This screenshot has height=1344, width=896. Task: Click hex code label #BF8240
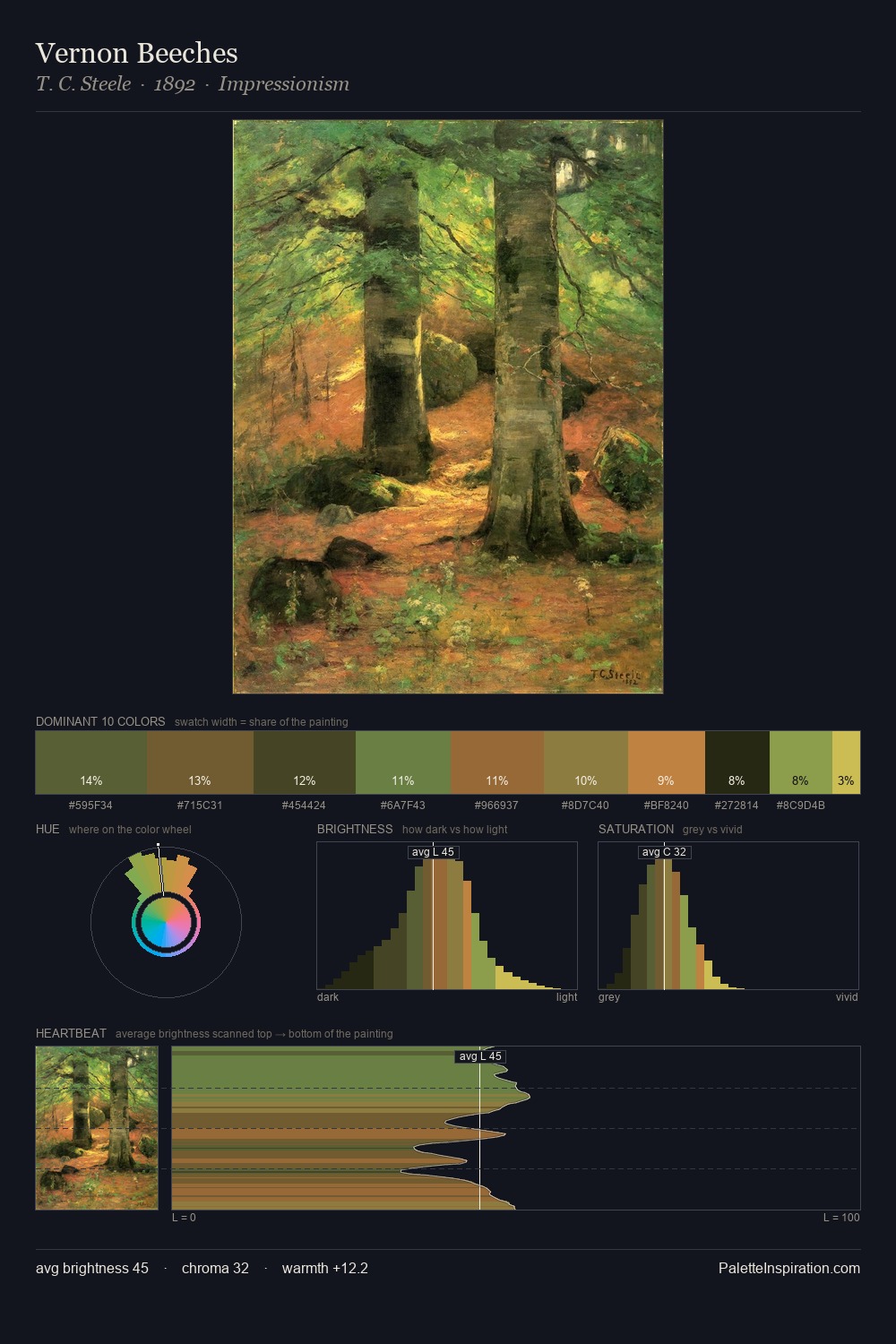[667, 806]
